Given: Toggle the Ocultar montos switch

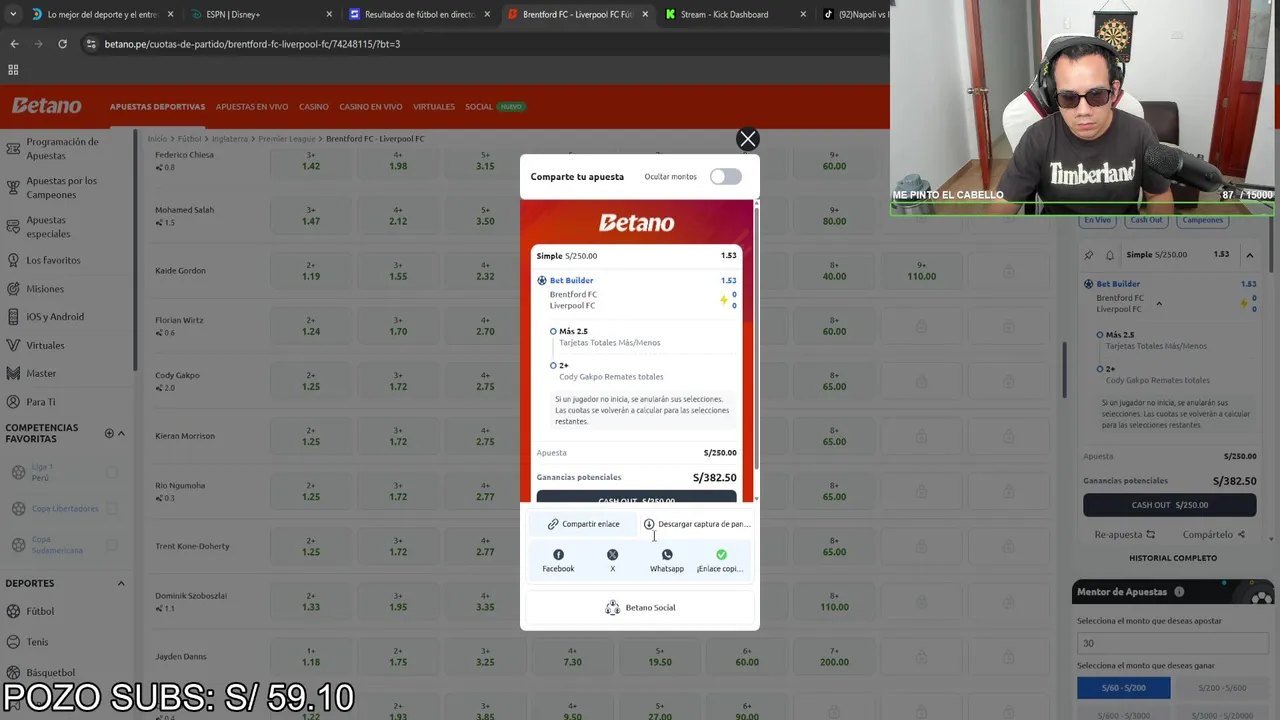Looking at the screenshot, I should [x=726, y=177].
